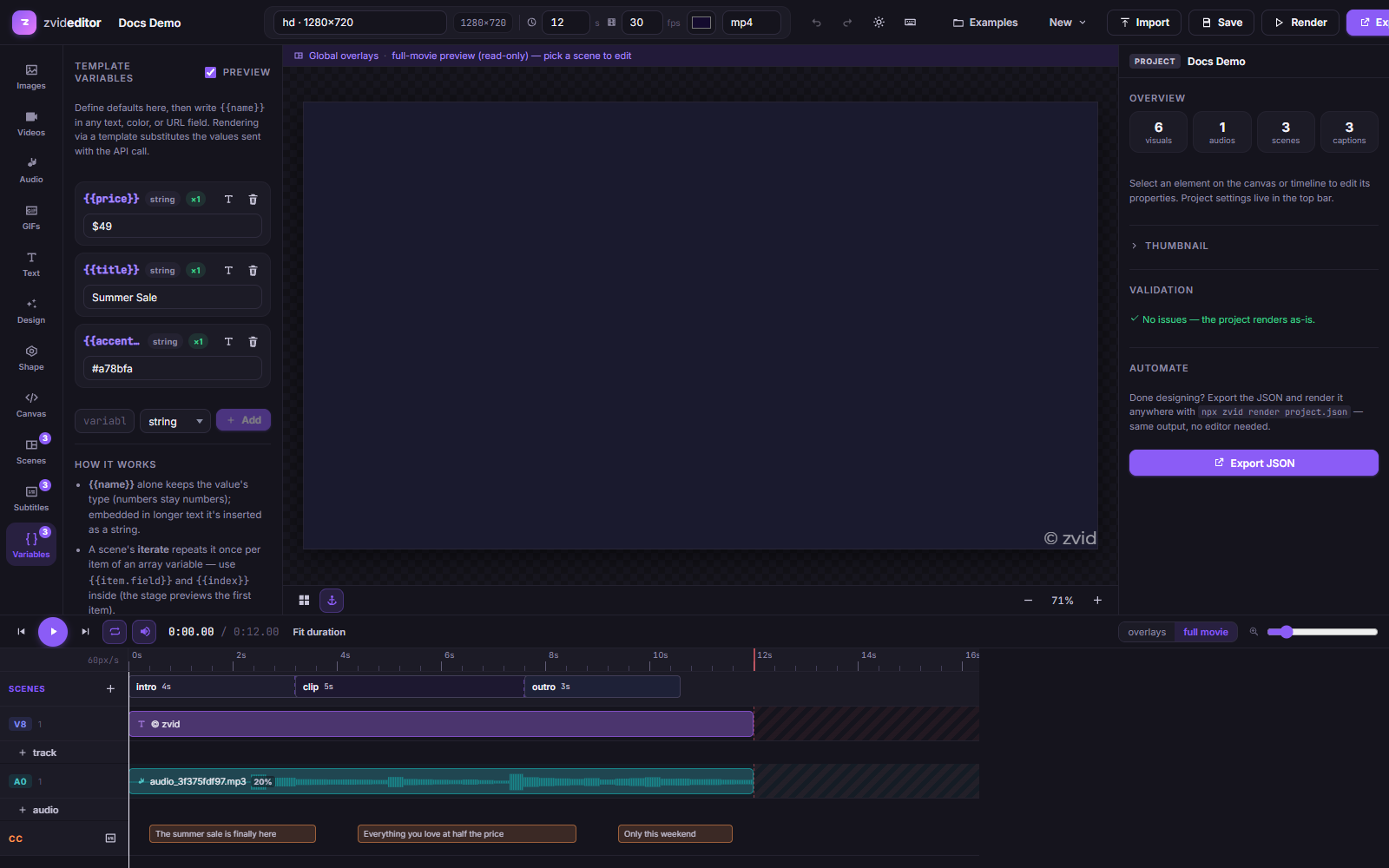The height and width of the screenshot is (868, 1389).
Task: Insert {{price}} as text element
Action: pos(228,200)
